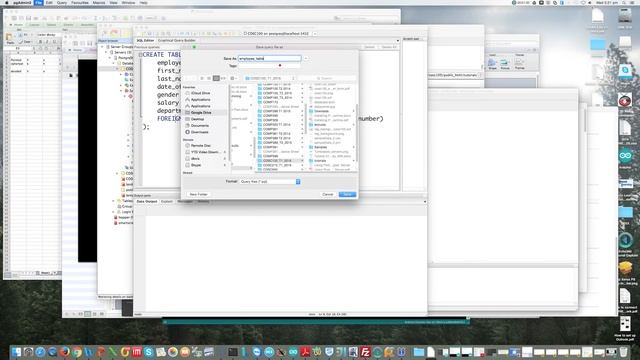The height and width of the screenshot is (360, 640).
Task: Open the File menu
Action: coord(38,2)
